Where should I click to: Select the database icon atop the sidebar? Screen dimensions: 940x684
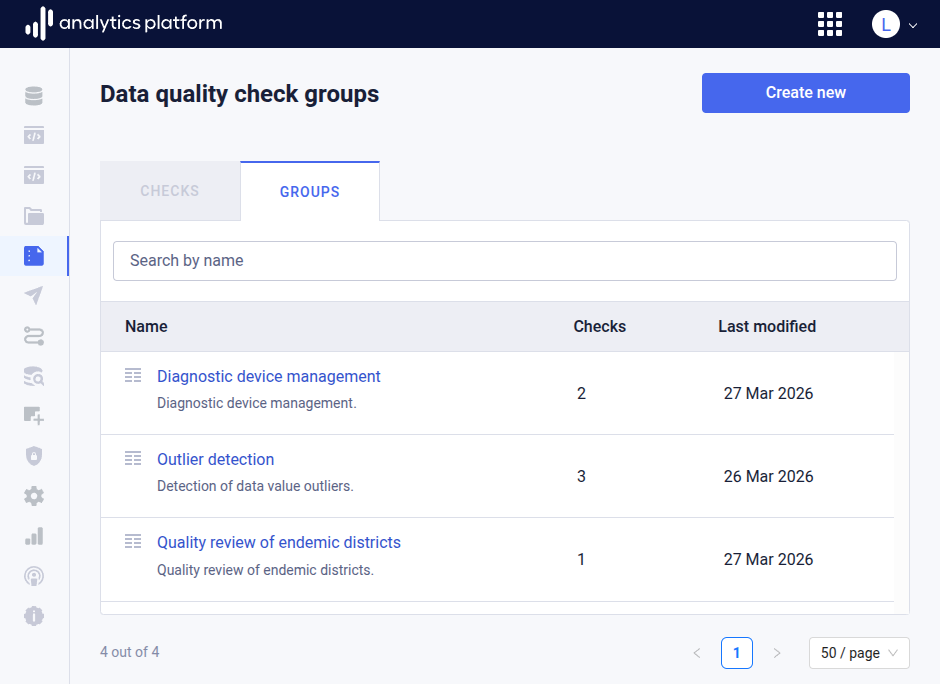tap(33, 95)
